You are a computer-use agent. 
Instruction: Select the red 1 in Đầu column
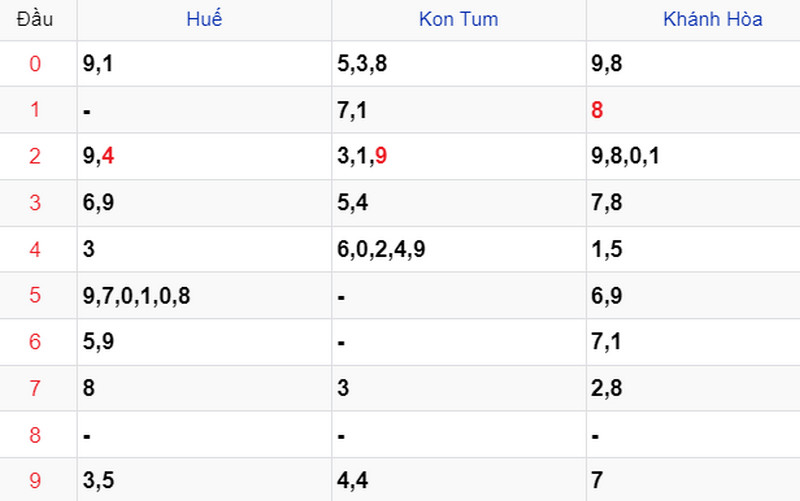pyautogui.click(x=35, y=110)
